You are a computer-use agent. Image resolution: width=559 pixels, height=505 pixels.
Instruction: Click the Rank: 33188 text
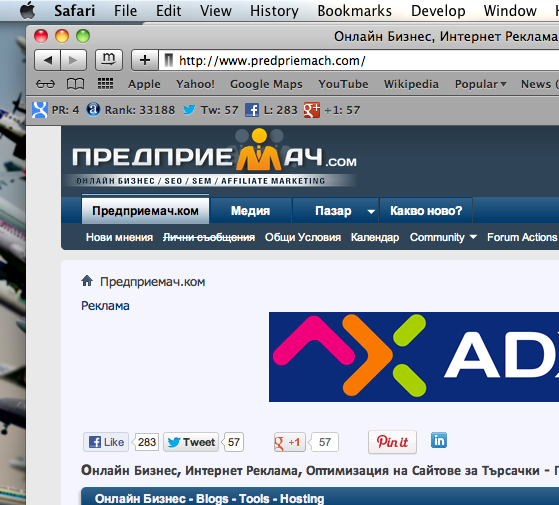pos(140,110)
